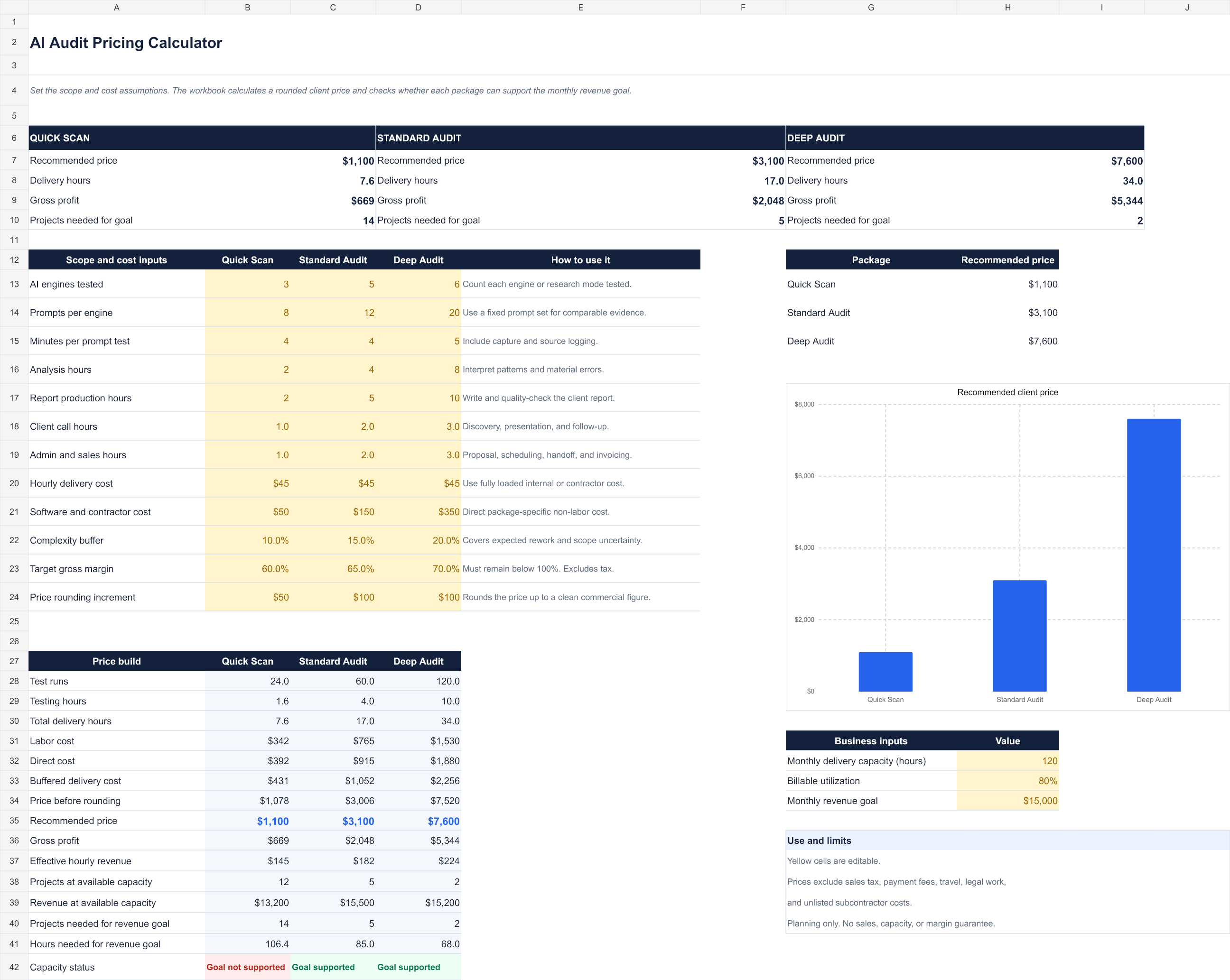
Task: Click the QUICK SCAN section header
Action: click(202, 138)
